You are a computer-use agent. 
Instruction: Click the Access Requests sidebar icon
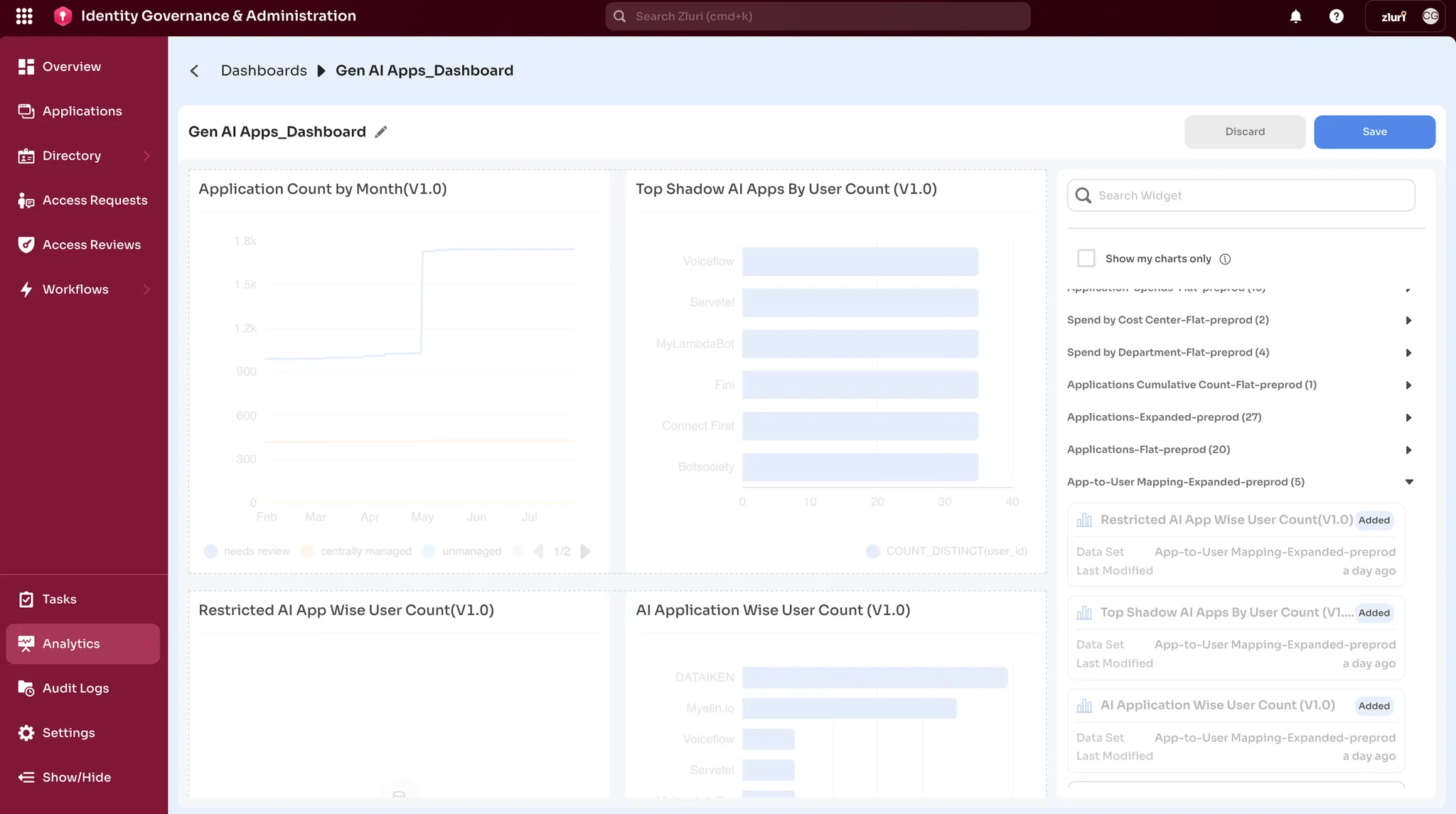[26, 200]
